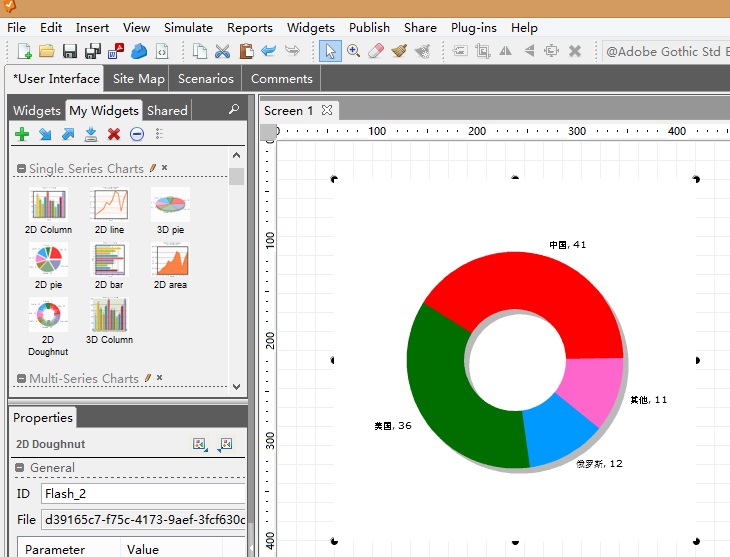Collapse the Multi-Series Charts category

click(x=20, y=379)
